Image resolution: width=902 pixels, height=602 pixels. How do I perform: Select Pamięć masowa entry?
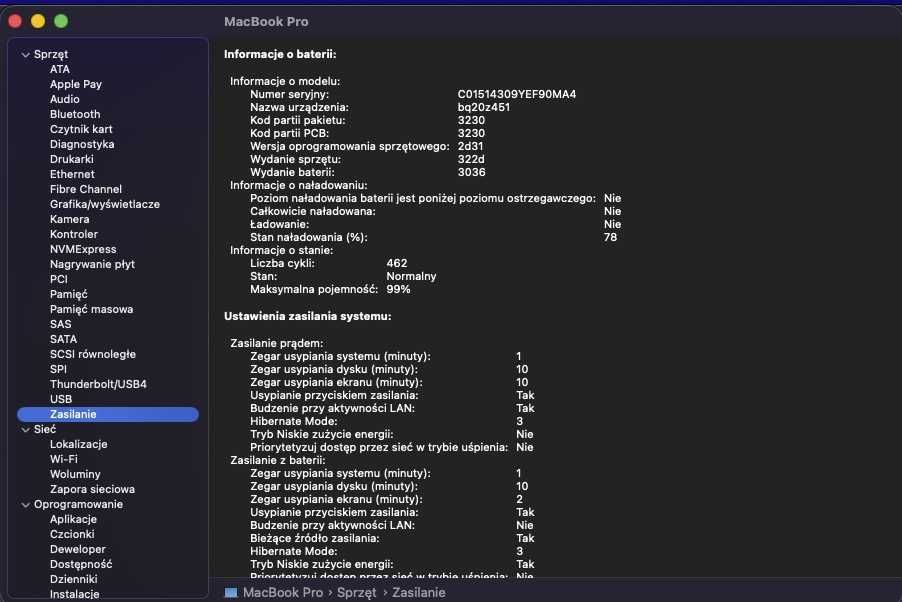[x=91, y=309]
